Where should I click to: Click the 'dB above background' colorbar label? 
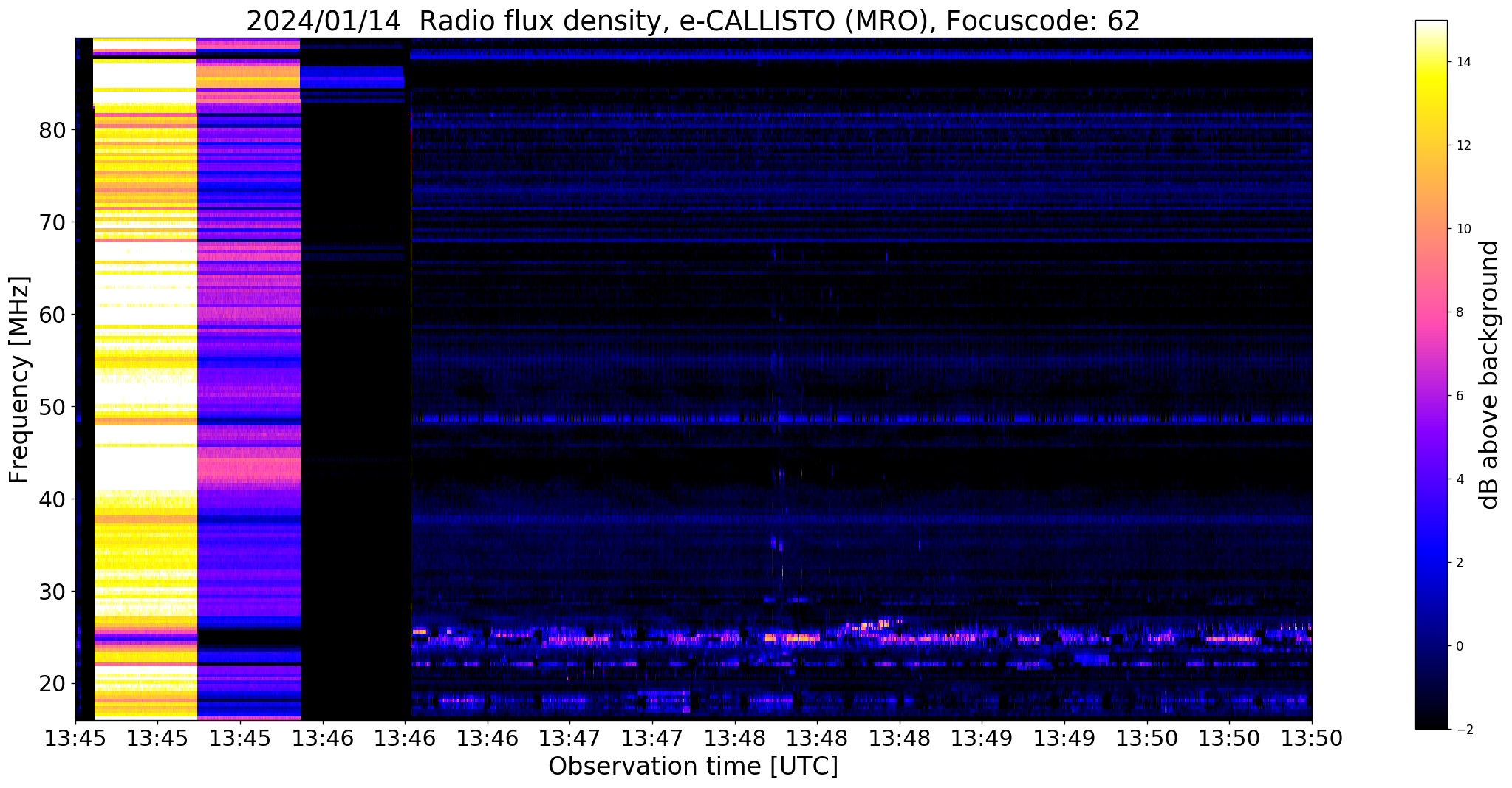point(1490,375)
